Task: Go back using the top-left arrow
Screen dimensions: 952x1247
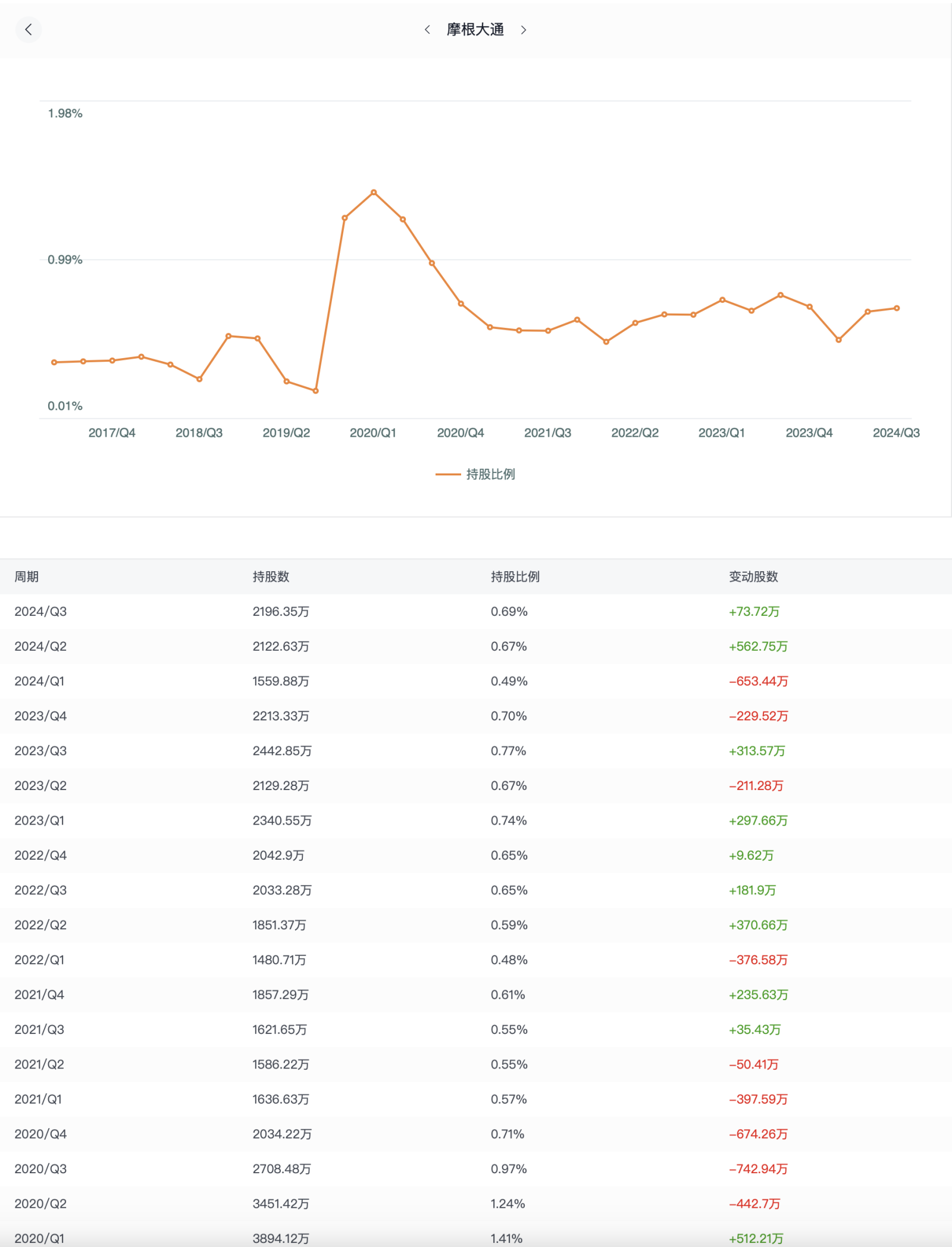Action: point(28,30)
